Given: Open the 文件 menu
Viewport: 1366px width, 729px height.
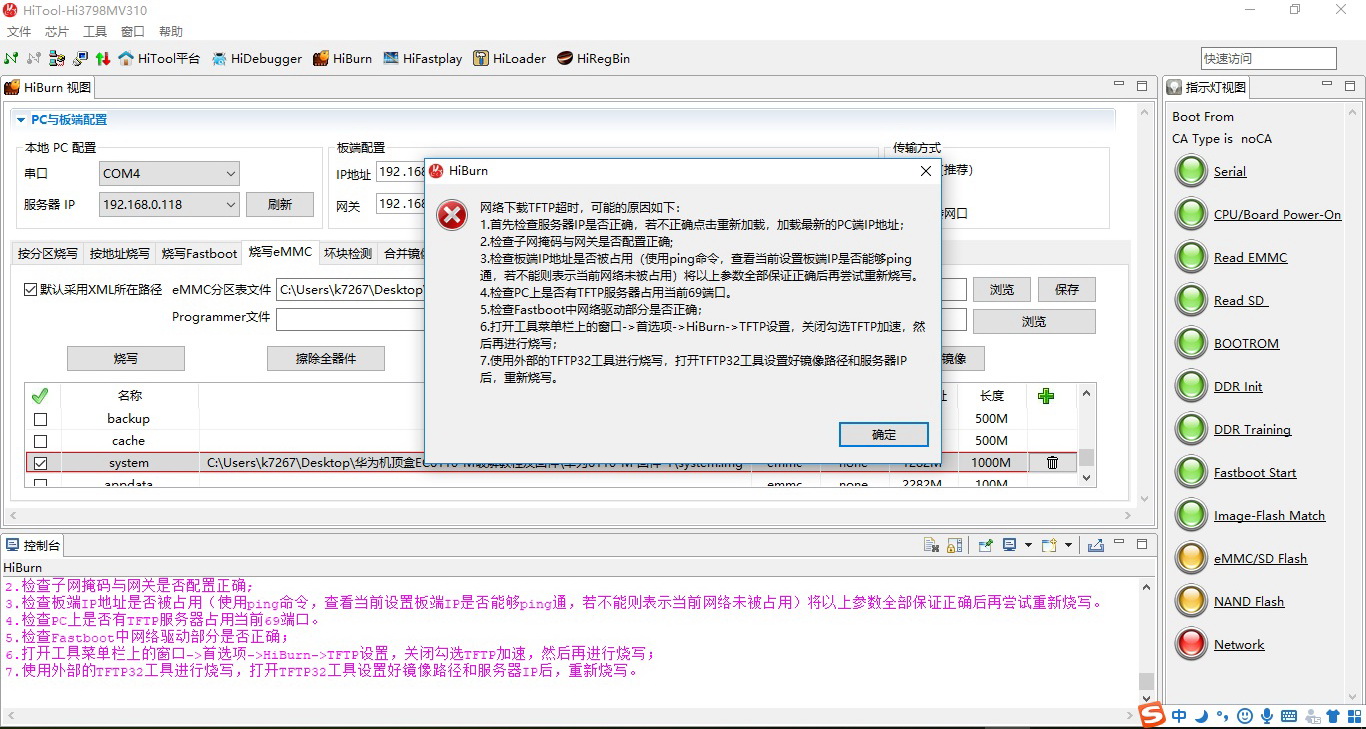Looking at the screenshot, I should tap(19, 32).
